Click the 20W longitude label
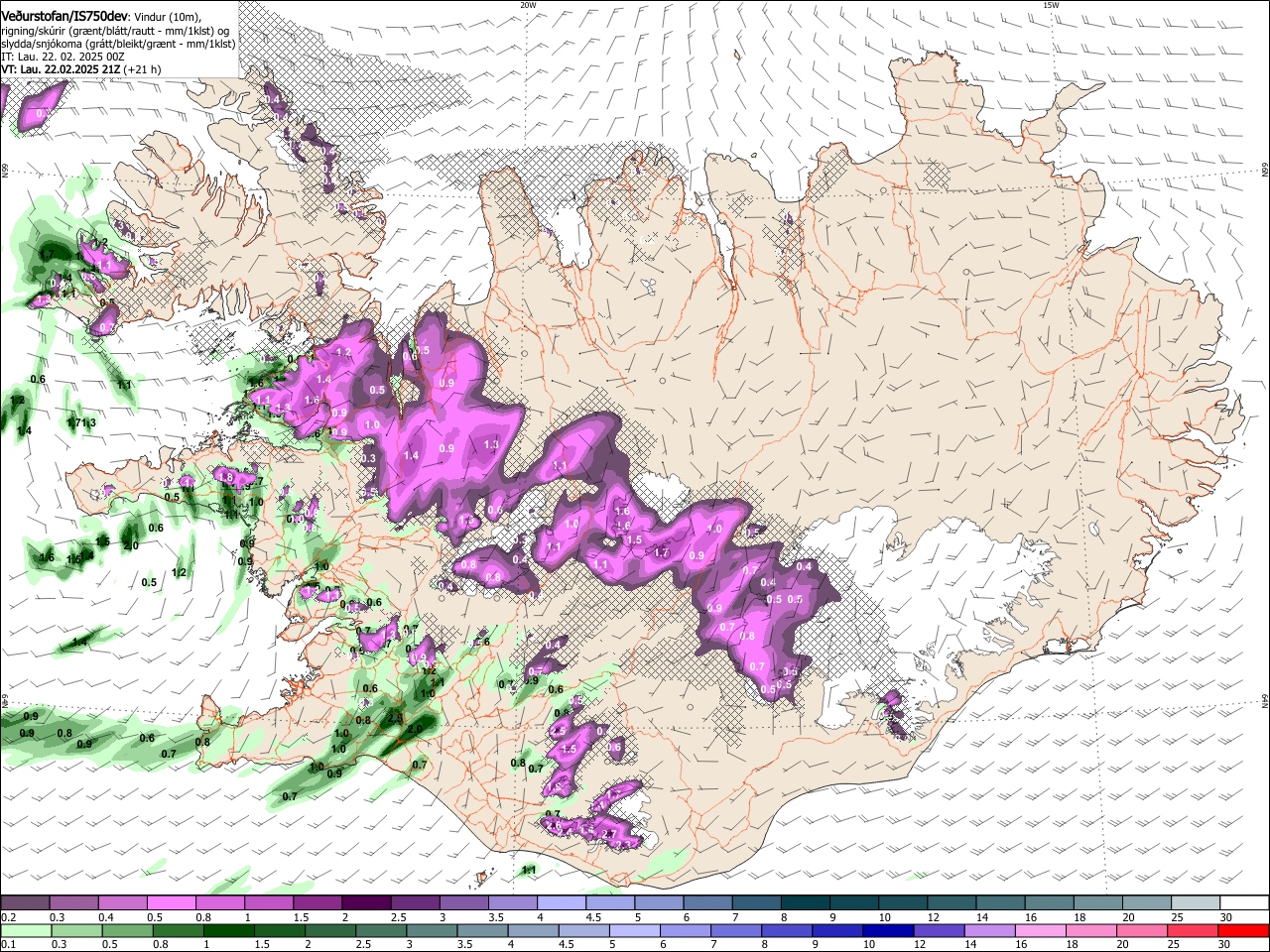 pos(528,5)
